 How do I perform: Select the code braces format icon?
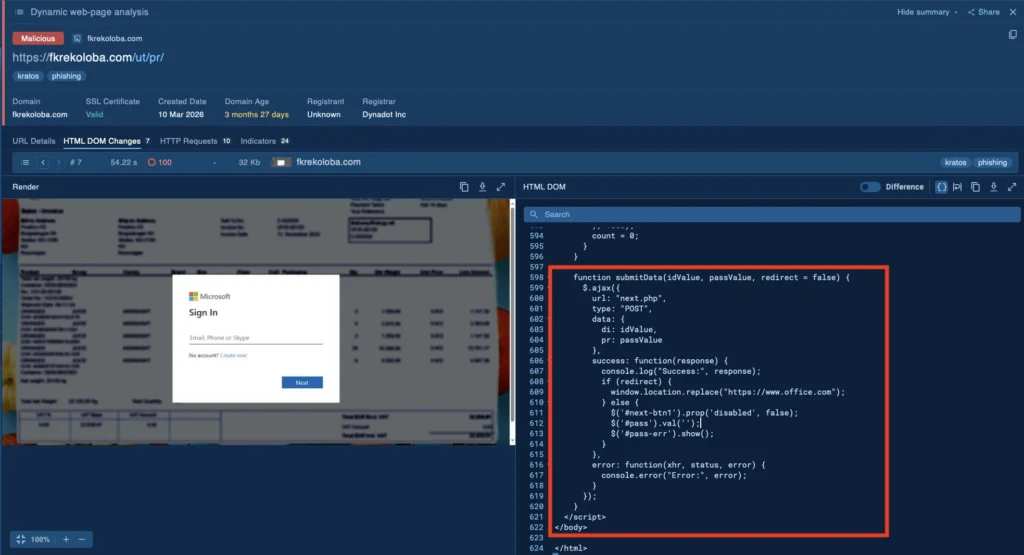(941, 187)
